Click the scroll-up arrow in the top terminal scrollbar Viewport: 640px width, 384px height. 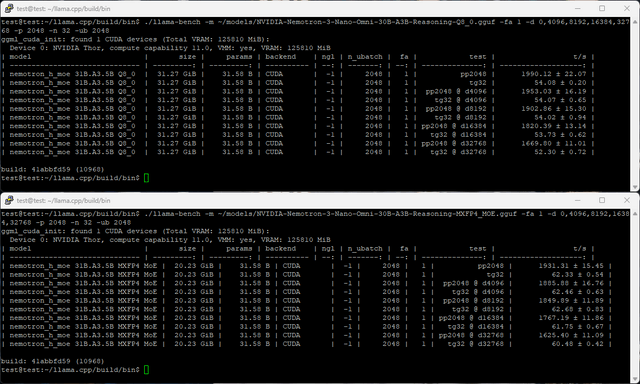pyautogui.click(x=635, y=22)
